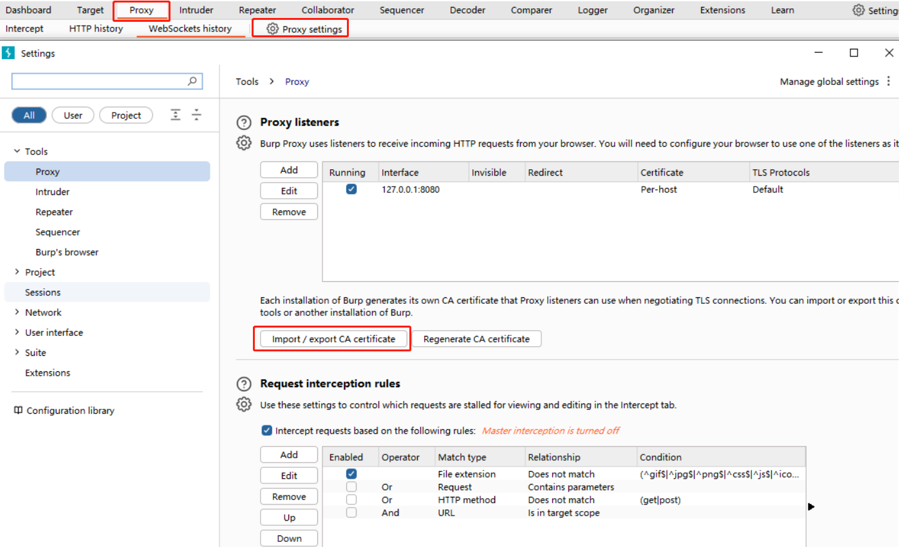
Task: Expand the Suite tree section
Action: (x=17, y=352)
